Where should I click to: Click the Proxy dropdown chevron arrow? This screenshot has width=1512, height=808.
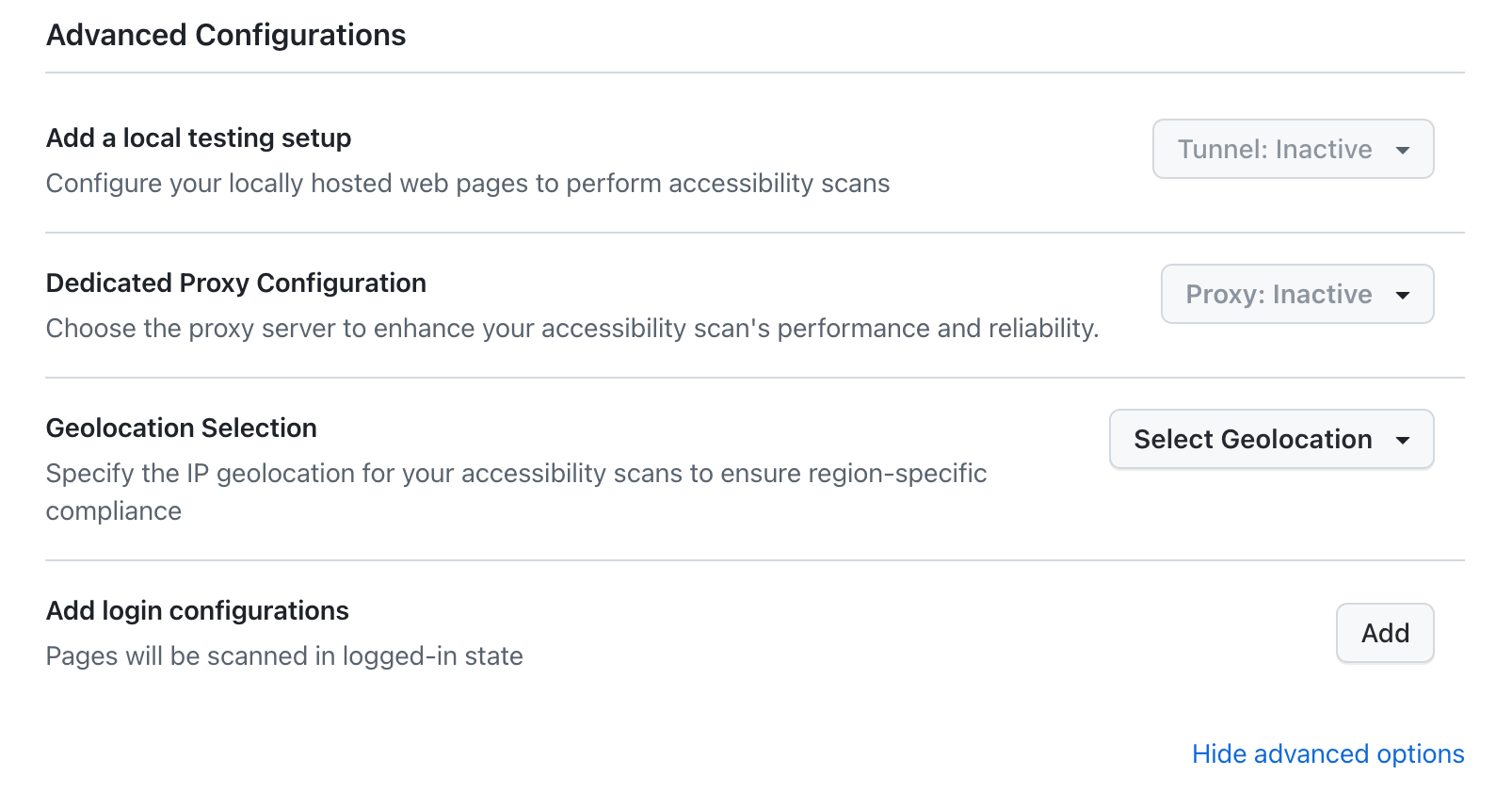coord(1403,294)
